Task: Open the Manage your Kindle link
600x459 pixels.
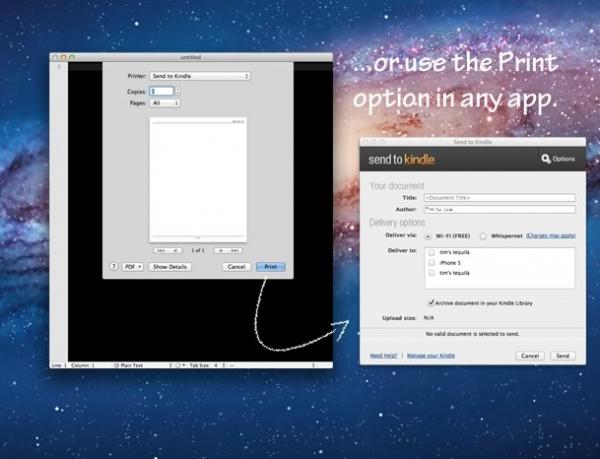Action: 431,356
